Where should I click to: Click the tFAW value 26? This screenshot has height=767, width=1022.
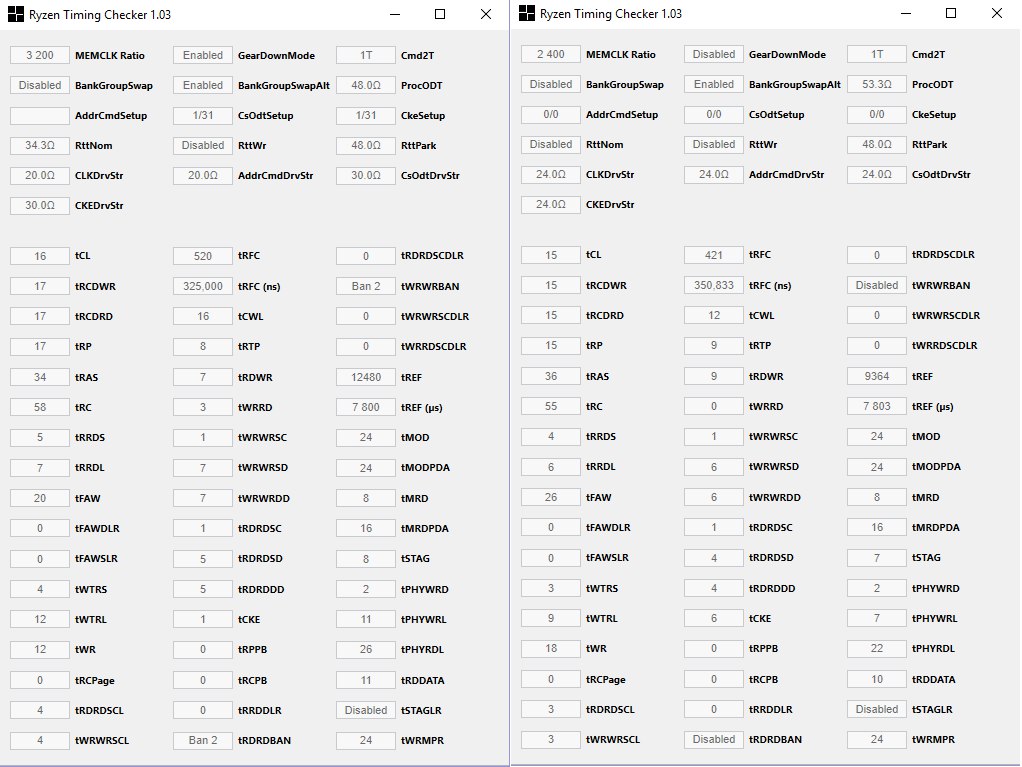click(x=551, y=497)
